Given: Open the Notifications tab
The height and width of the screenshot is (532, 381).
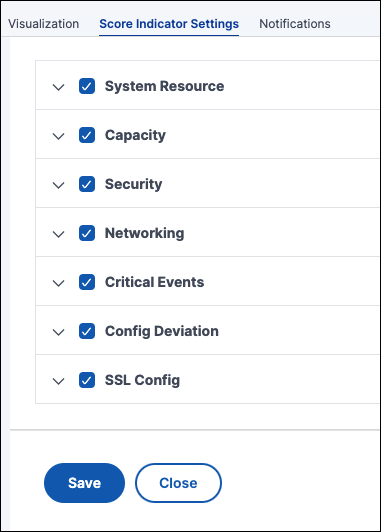Looking at the screenshot, I should click(295, 24).
